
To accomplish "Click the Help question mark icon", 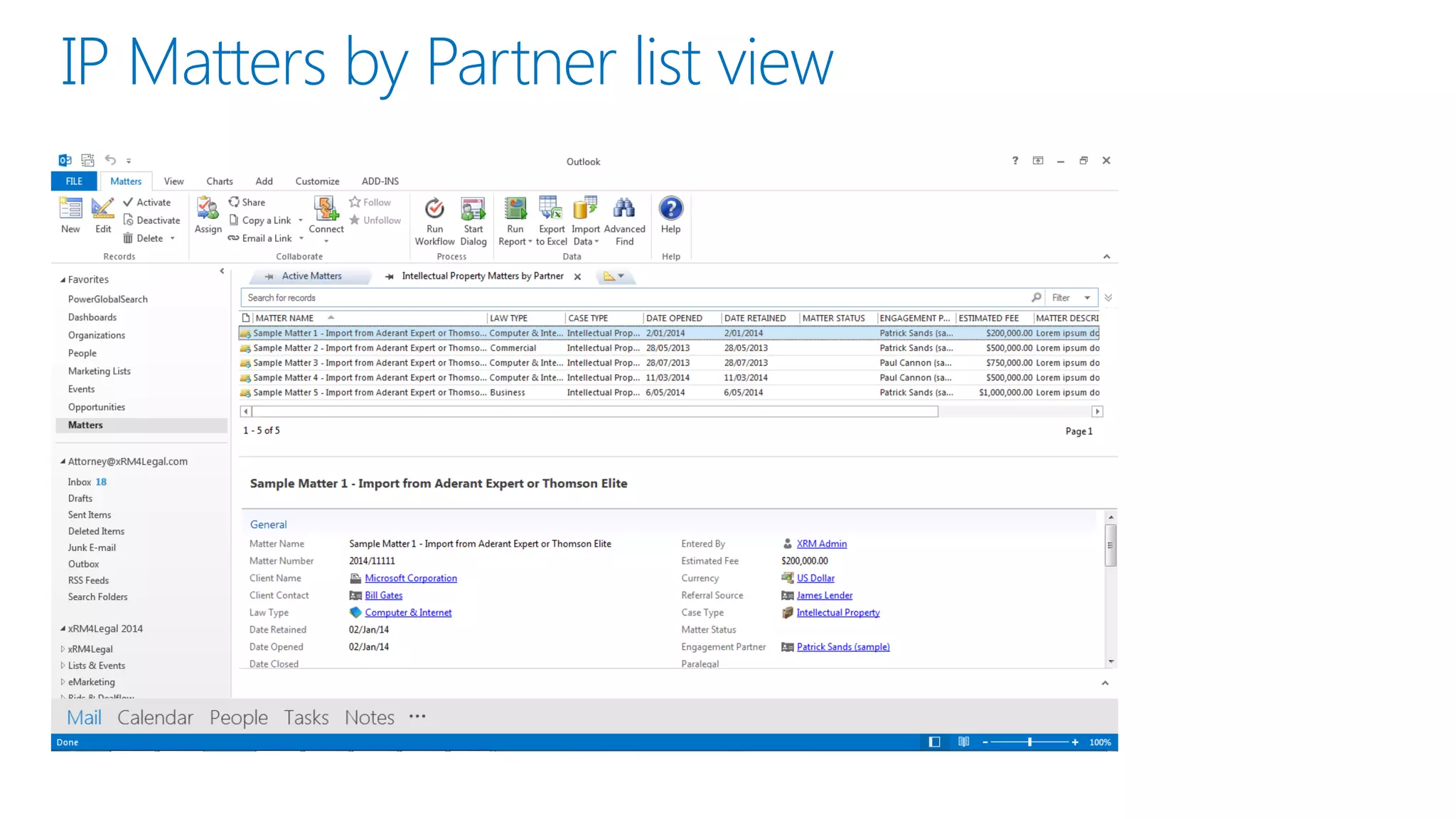I will click(670, 208).
